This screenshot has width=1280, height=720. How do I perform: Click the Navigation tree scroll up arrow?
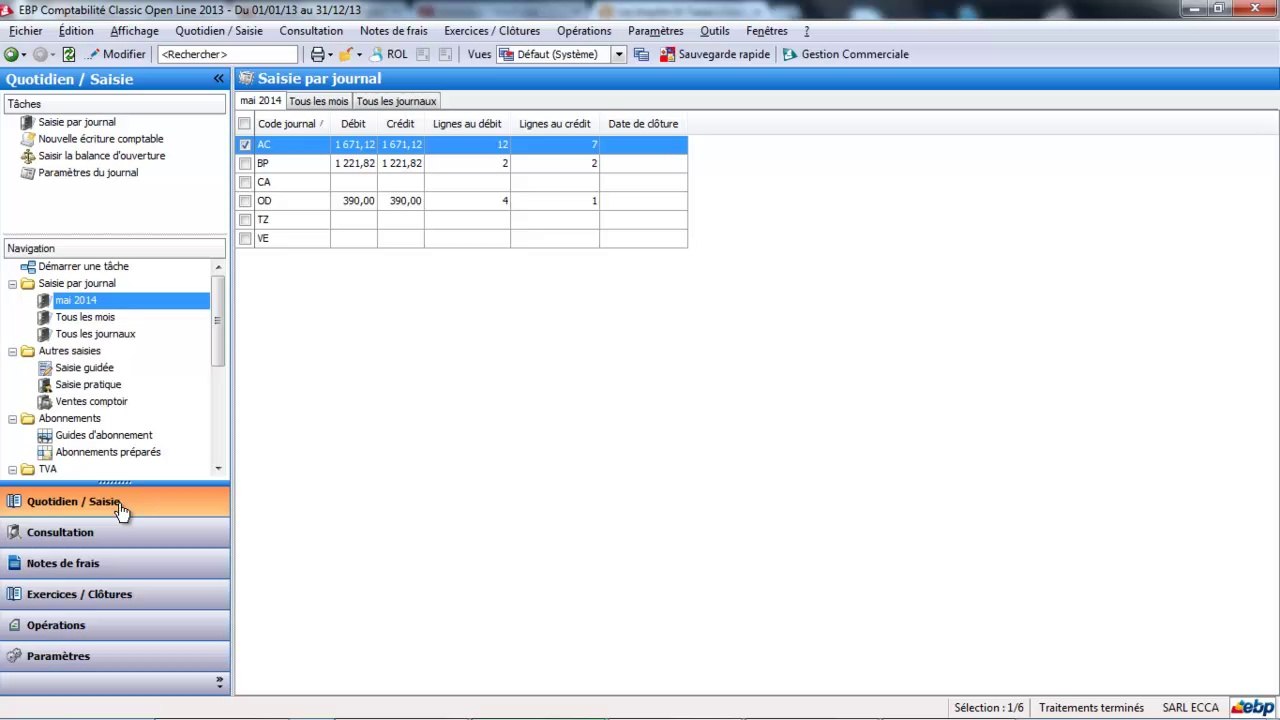coord(218,267)
